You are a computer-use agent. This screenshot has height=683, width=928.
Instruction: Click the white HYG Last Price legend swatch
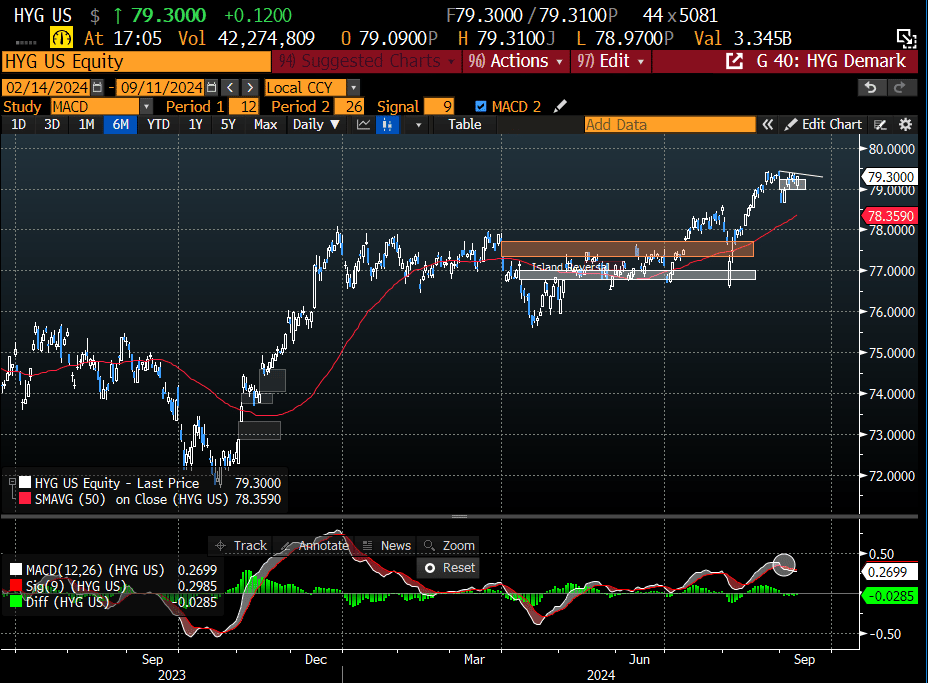(24, 483)
